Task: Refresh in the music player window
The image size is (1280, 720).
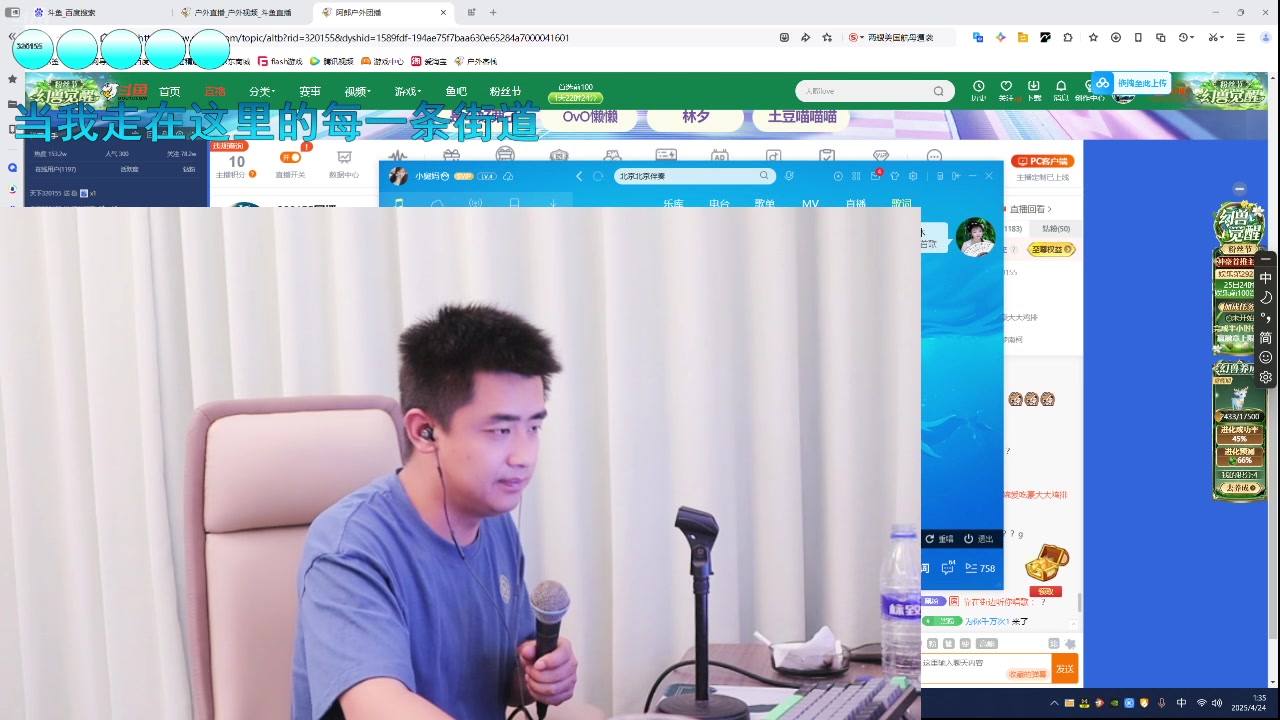Action: [x=598, y=176]
